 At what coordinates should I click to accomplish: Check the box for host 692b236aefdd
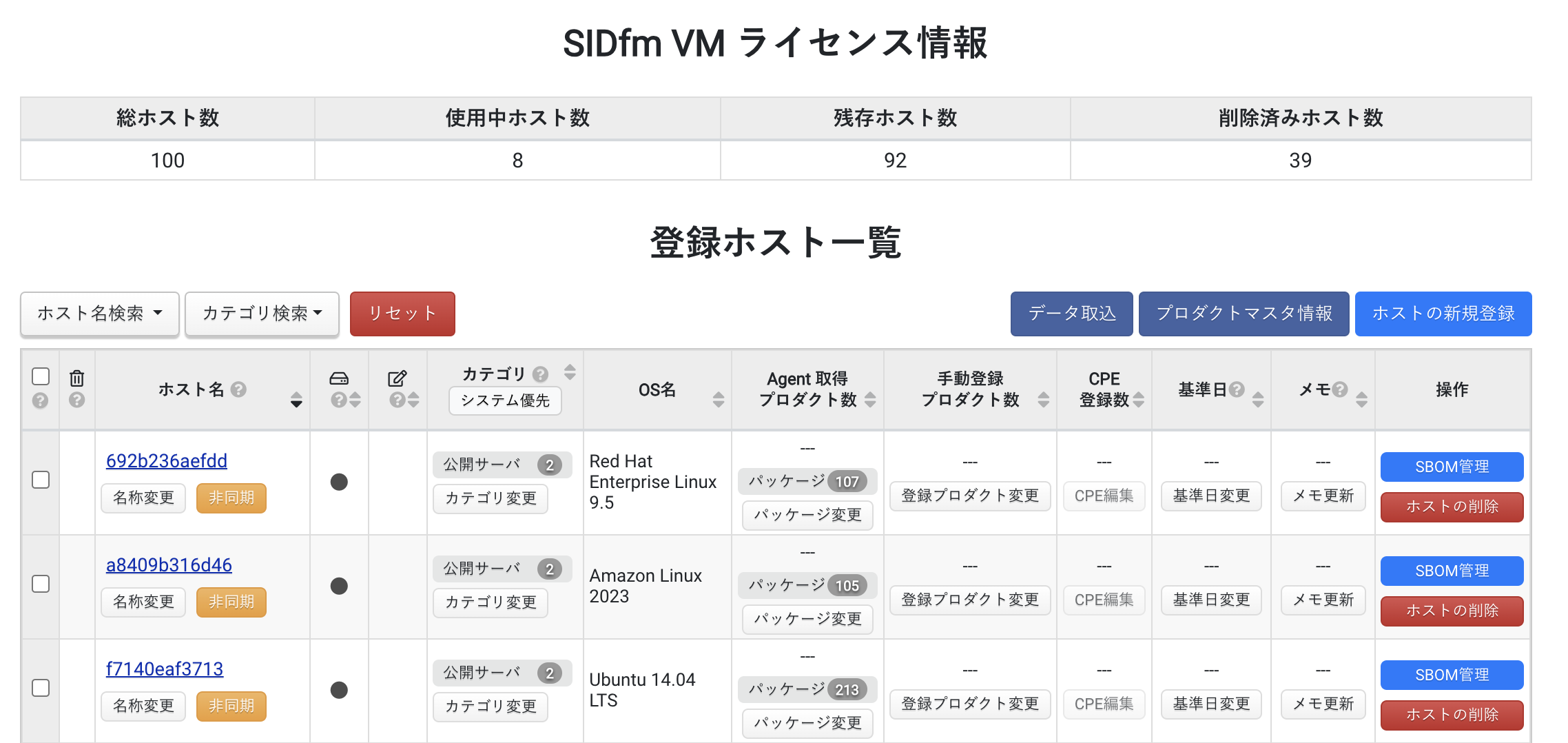pos(41,480)
